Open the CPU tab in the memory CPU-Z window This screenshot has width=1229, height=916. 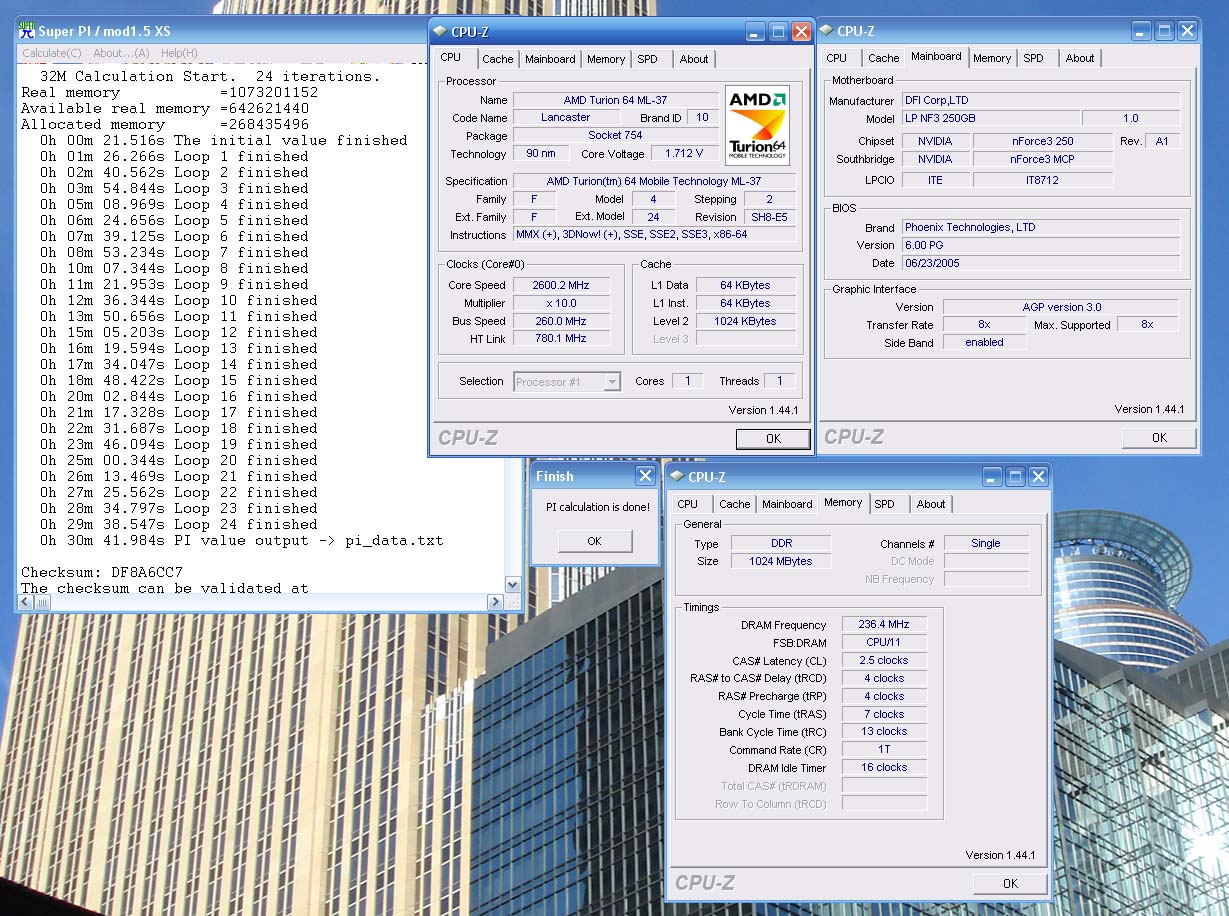688,504
